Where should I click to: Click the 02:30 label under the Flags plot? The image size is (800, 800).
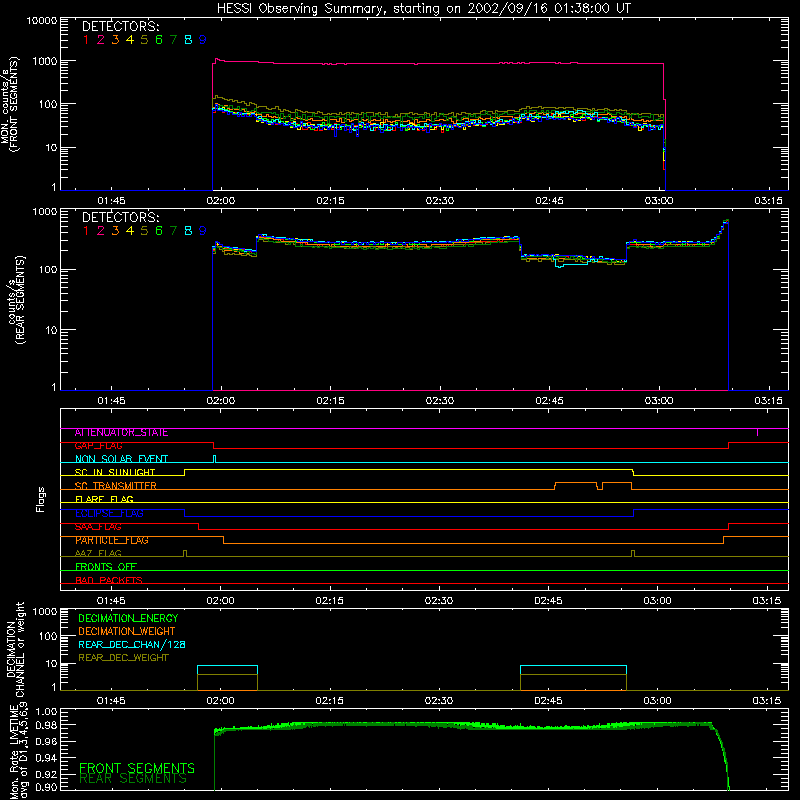tap(439, 601)
